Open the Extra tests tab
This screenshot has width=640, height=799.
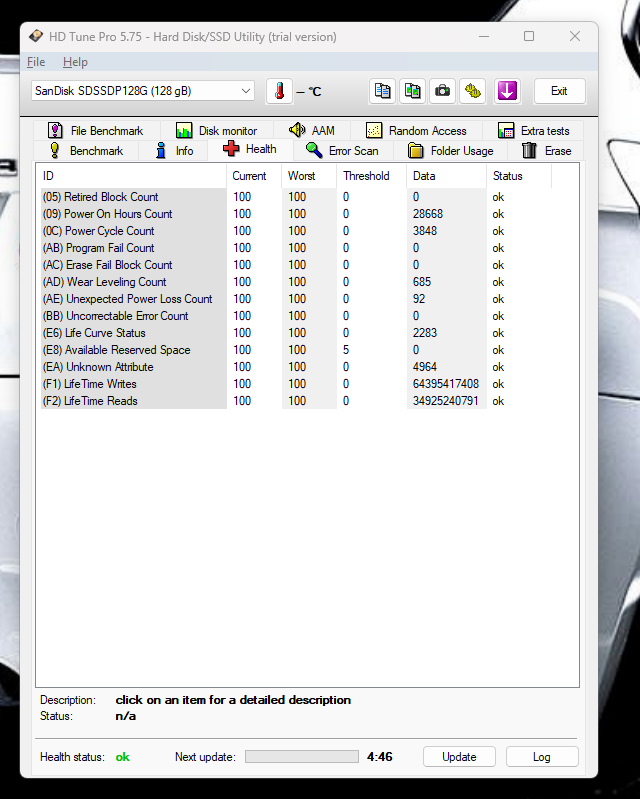pos(533,131)
